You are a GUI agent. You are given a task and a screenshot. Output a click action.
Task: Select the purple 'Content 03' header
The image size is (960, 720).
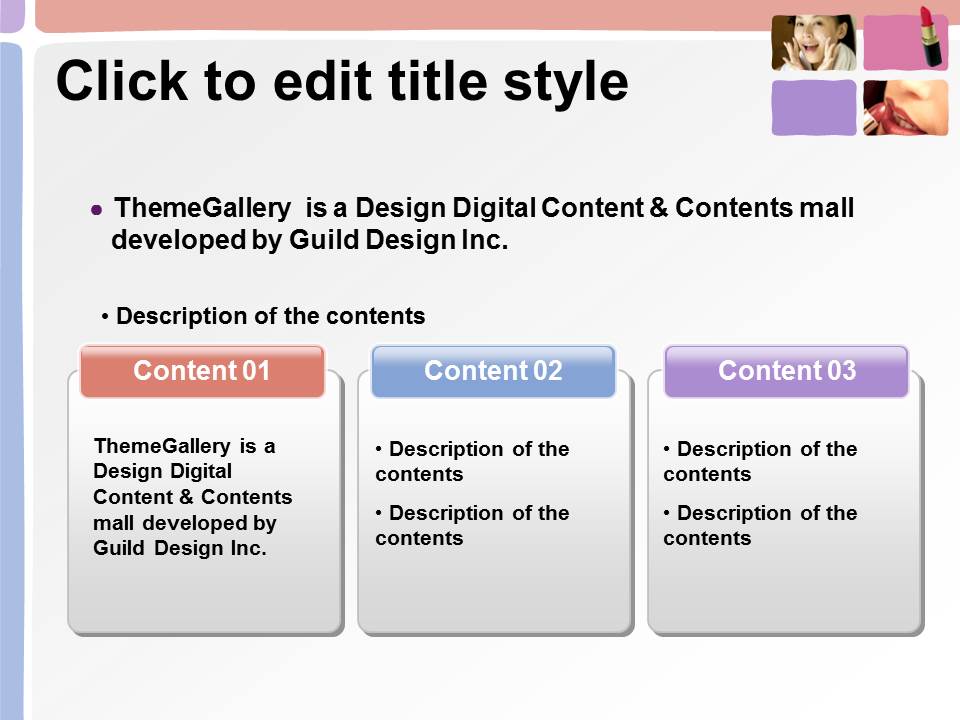point(786,371)
